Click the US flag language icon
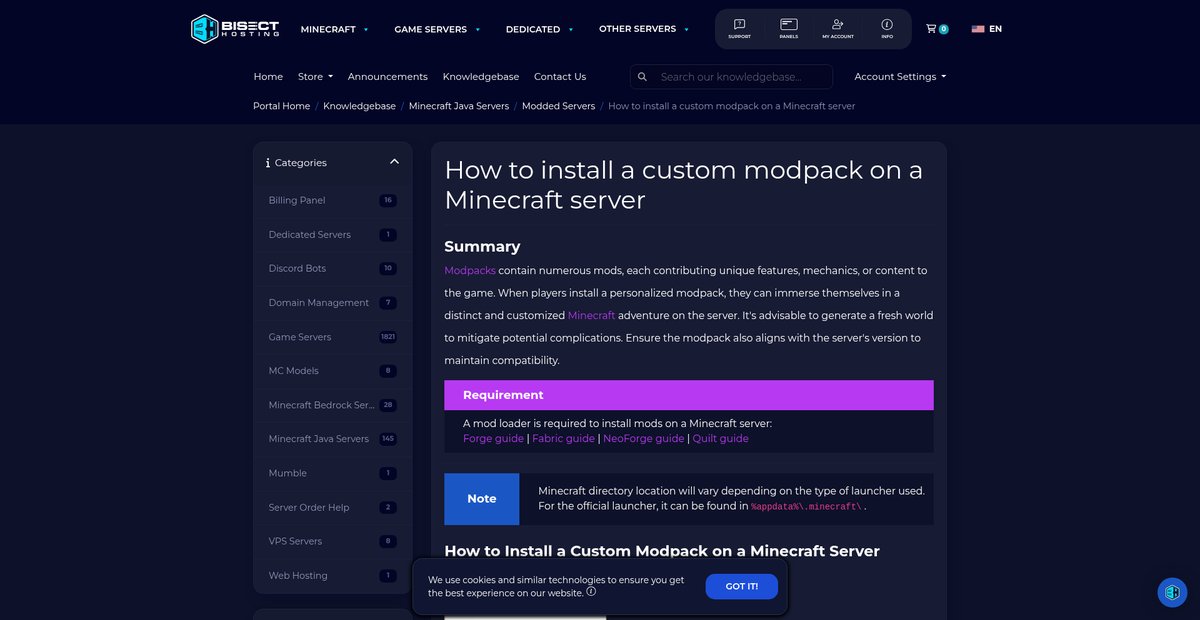 [978, 29]
